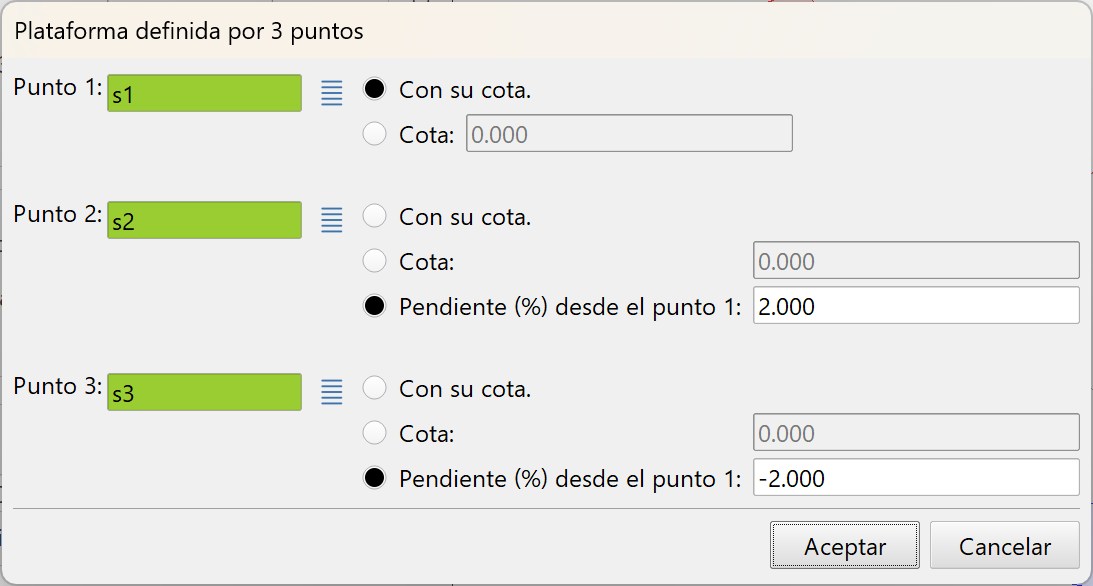
Task: Open the point selection list for Punto 3
Action: pyautogui.click(x=331, y=390)
